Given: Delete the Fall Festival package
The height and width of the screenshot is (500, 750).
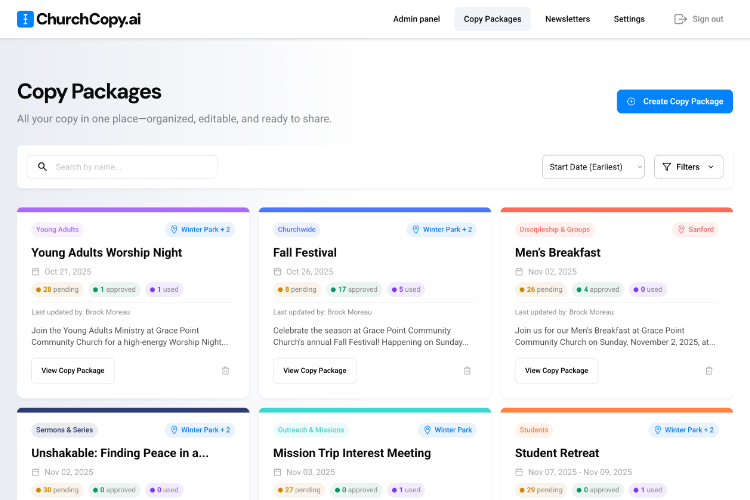Looking at the screenshot, I should [x=467, y=370].
